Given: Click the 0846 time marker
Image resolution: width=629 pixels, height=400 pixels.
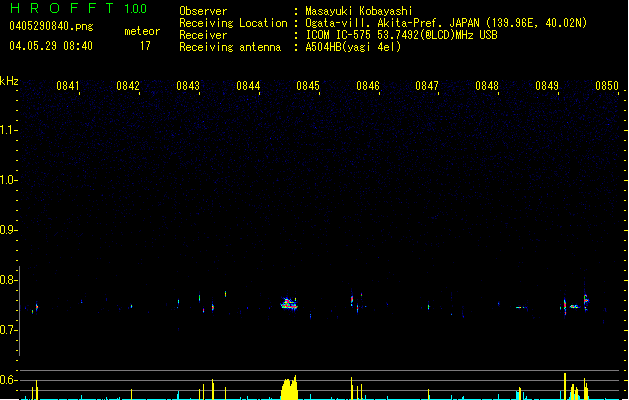Looking at the screenshot, I should point(368,86).
